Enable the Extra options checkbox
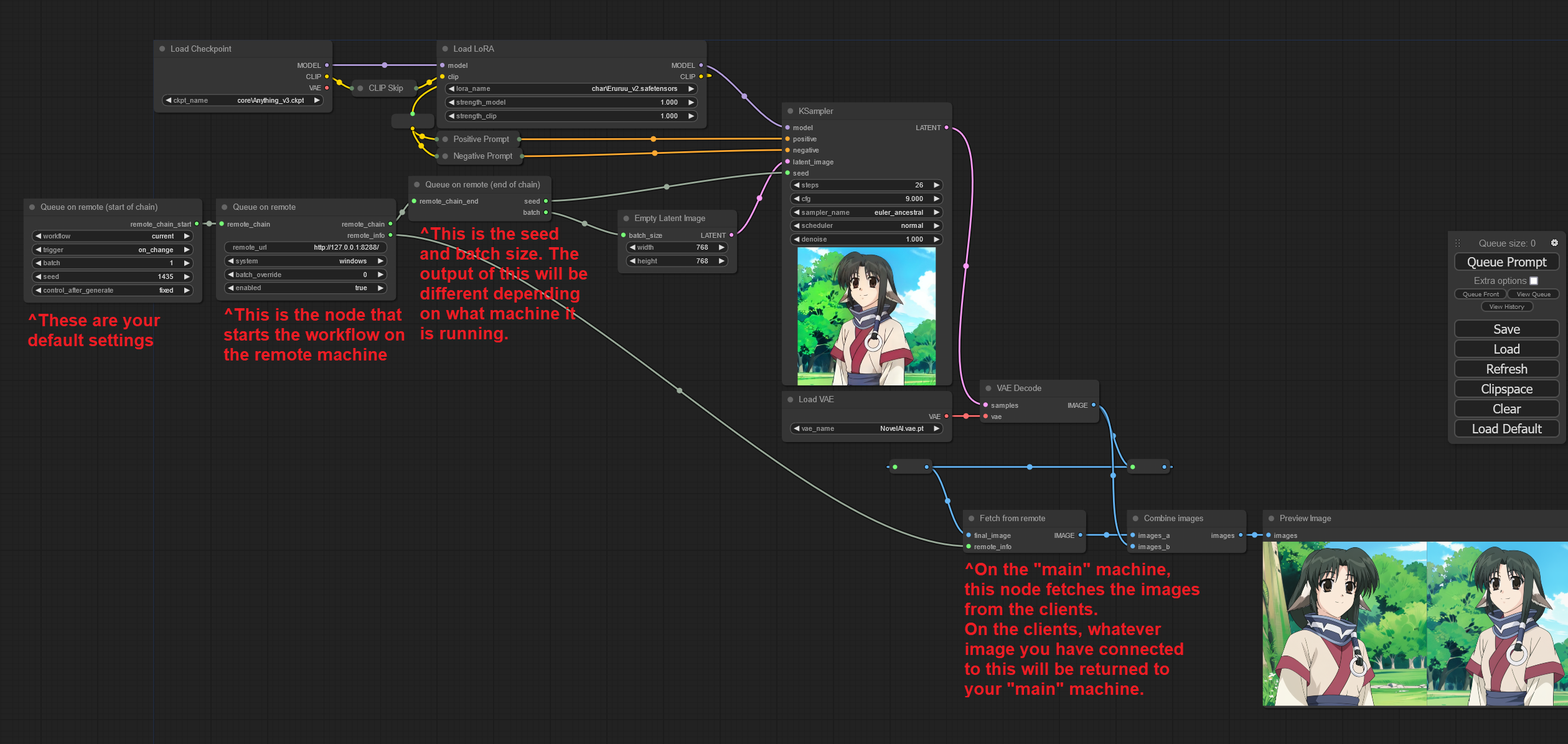The width and height of the screenshot is (1568, 744). 1534,281
